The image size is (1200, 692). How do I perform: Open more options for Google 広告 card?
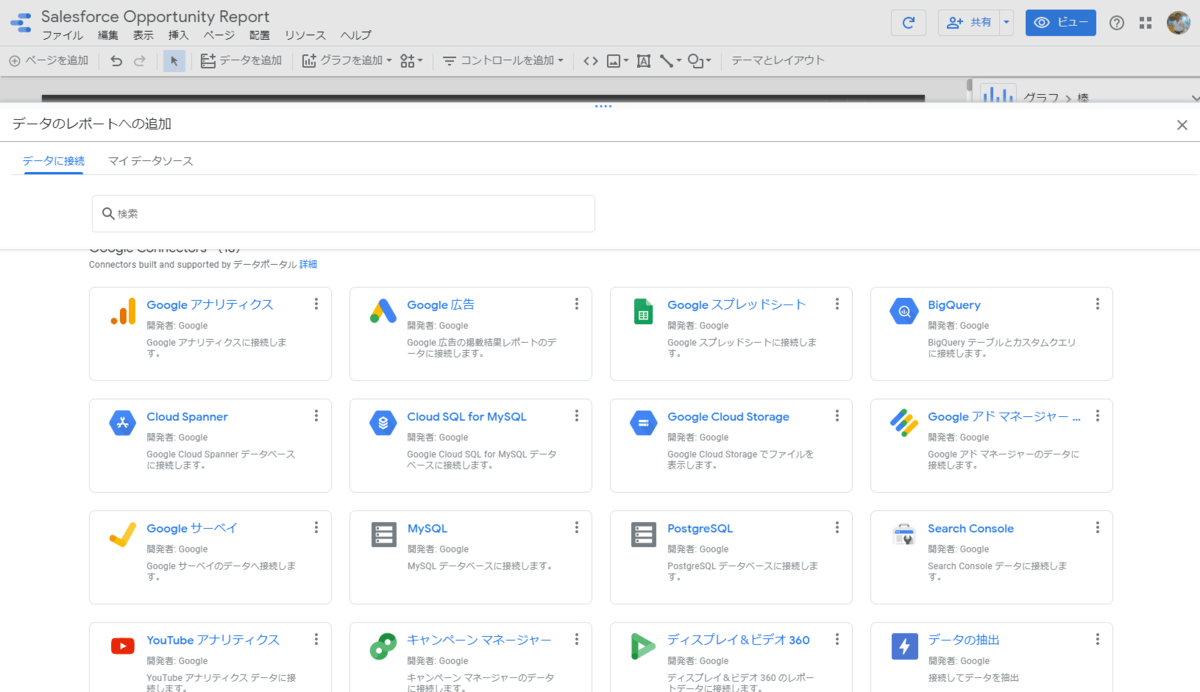(576, 304)
